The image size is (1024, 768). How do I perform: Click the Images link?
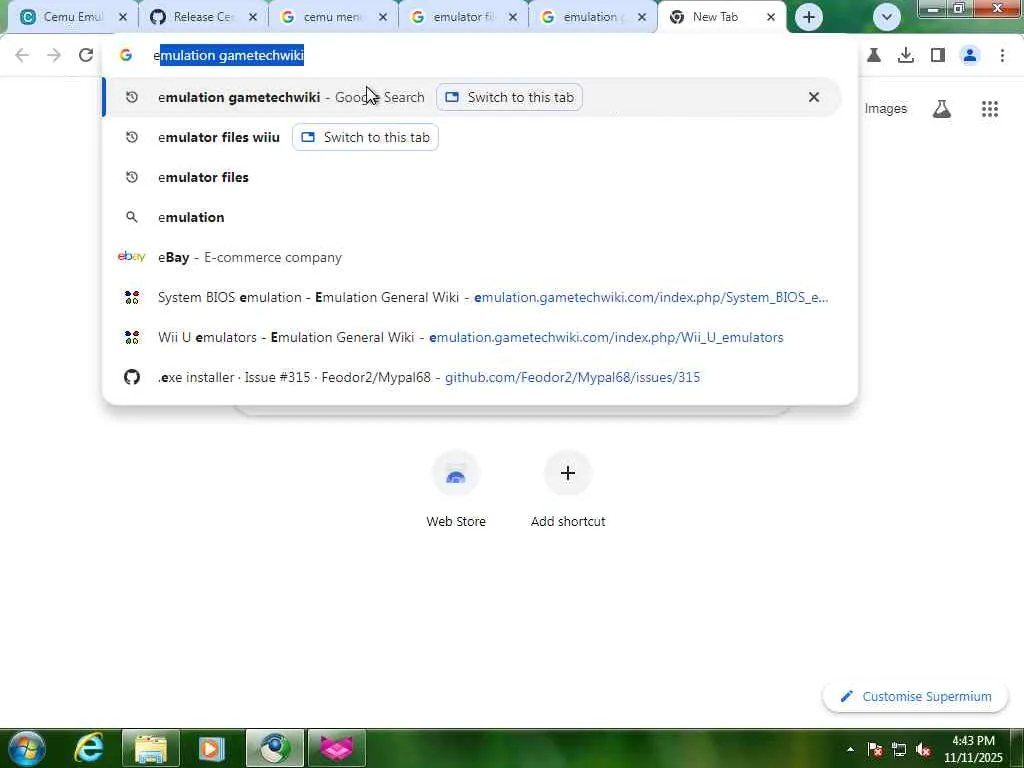(x=886, y=109)
